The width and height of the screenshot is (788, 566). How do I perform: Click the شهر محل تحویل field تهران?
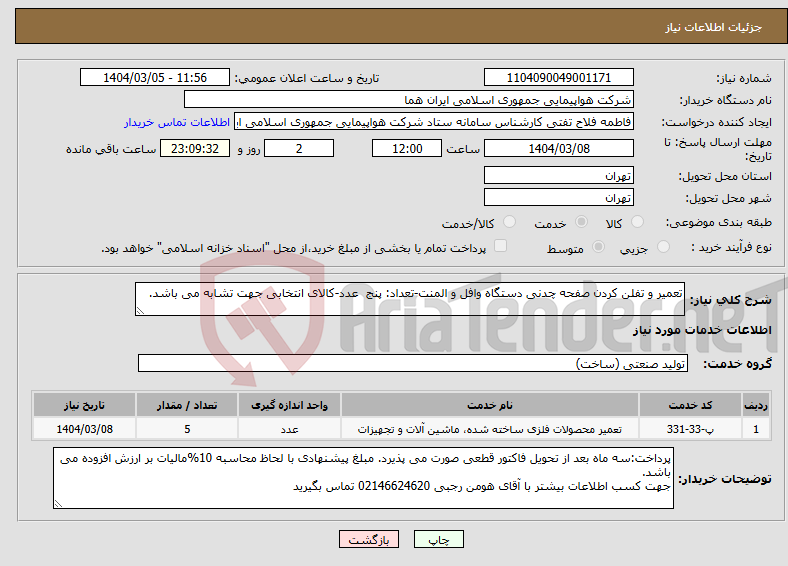[558, 198]
